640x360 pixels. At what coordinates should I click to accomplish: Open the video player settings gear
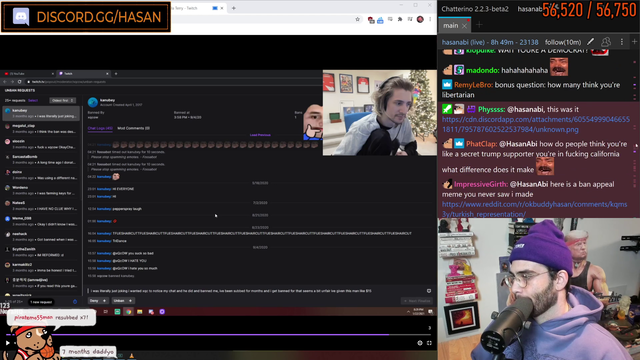(x=420, y=343)
